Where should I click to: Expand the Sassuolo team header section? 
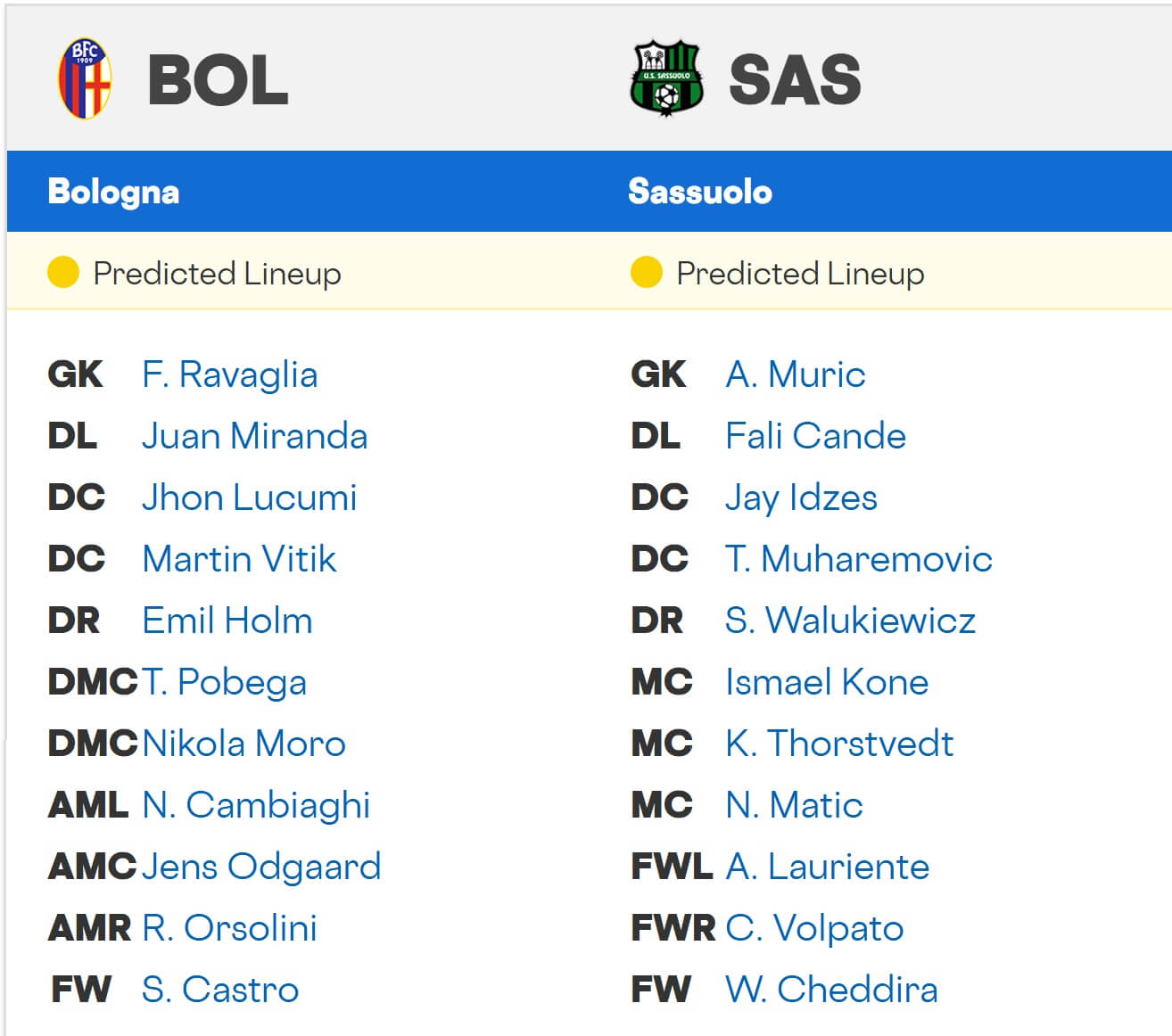(697, 191)
